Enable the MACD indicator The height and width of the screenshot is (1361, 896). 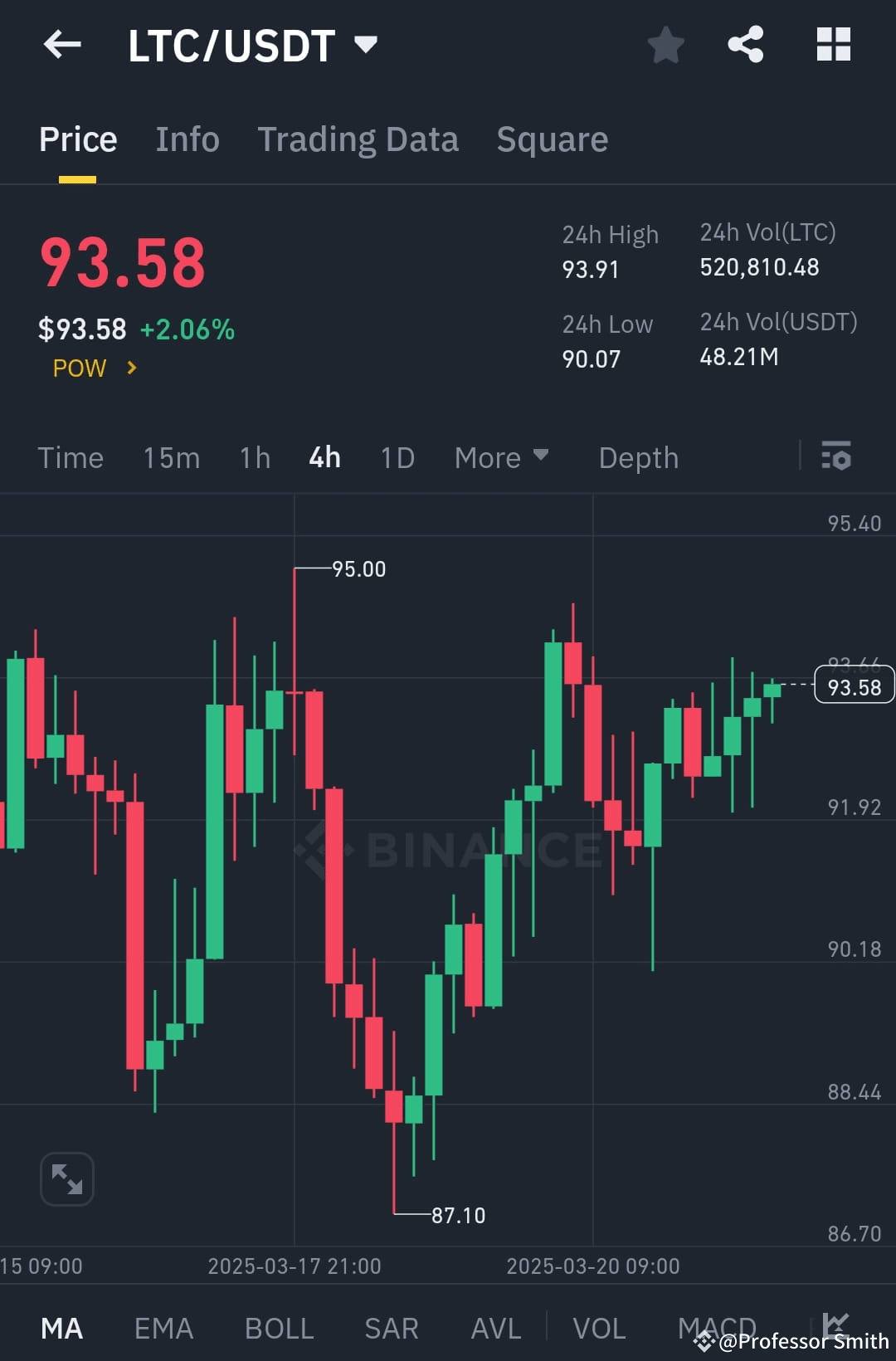pyautogui.click(x=718, y=1328)
